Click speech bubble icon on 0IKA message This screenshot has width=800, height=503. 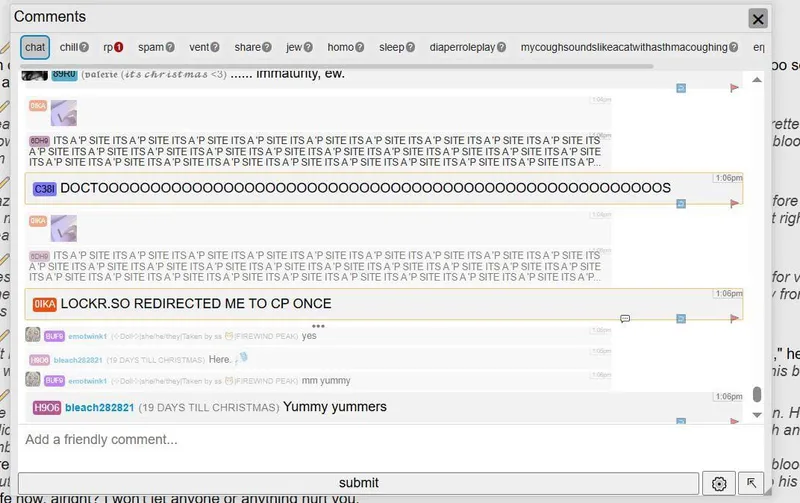625,318
